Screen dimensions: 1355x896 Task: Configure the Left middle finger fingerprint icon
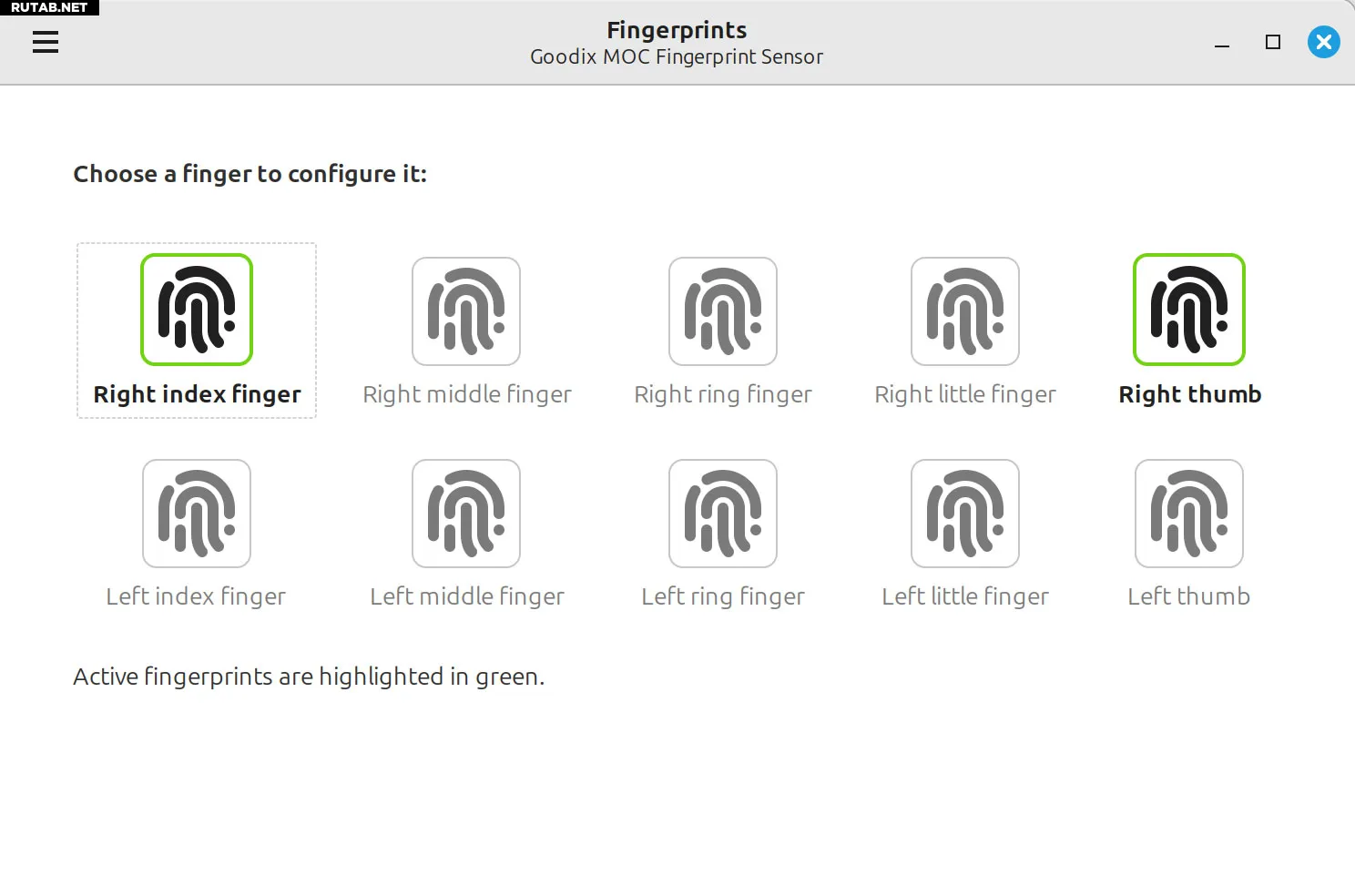click(466, 514)
